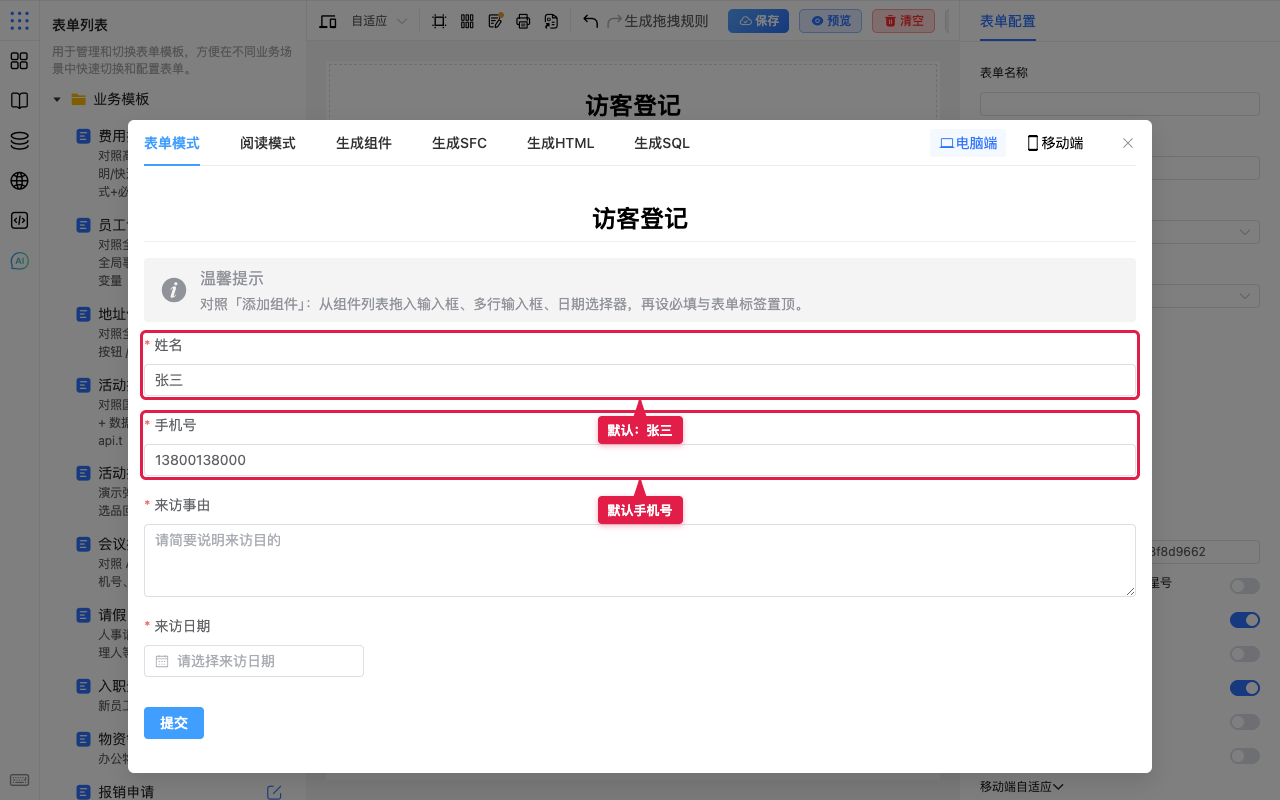Click the calendar icon in 来访日期 field
This screenshot has height=800, width=1280.
[162, 661]
